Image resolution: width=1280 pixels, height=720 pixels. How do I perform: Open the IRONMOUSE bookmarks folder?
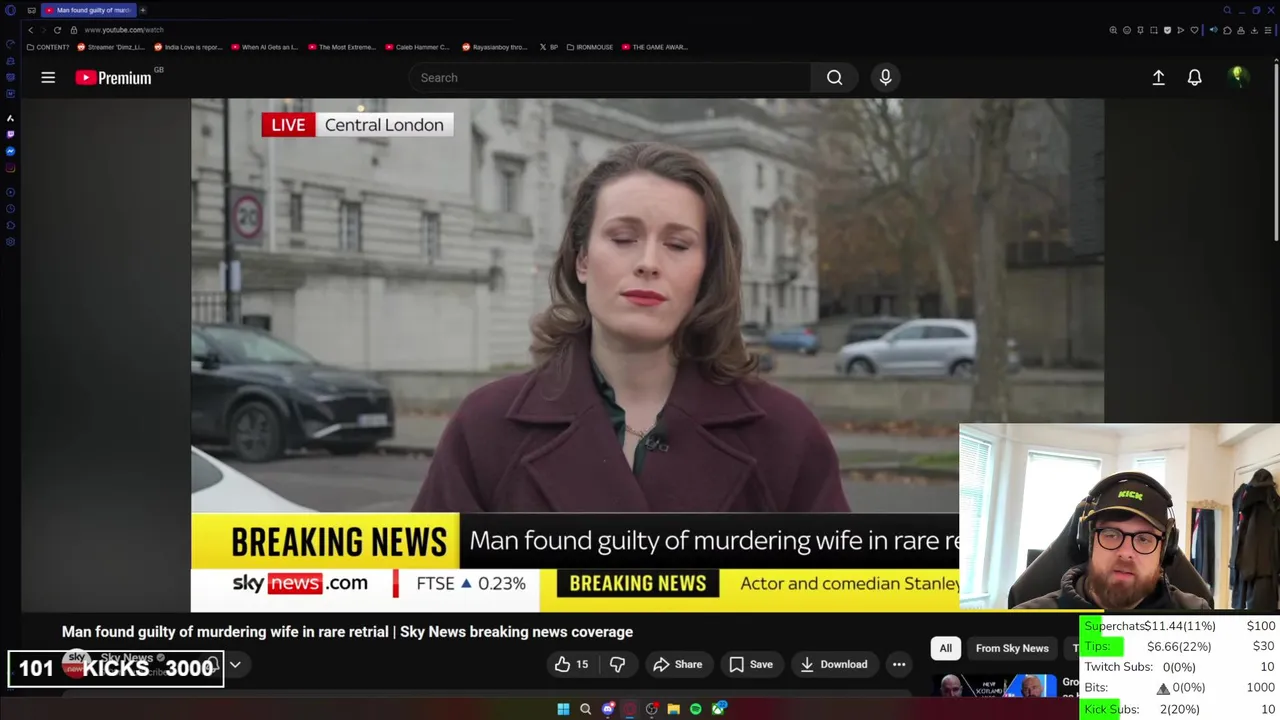589,47
